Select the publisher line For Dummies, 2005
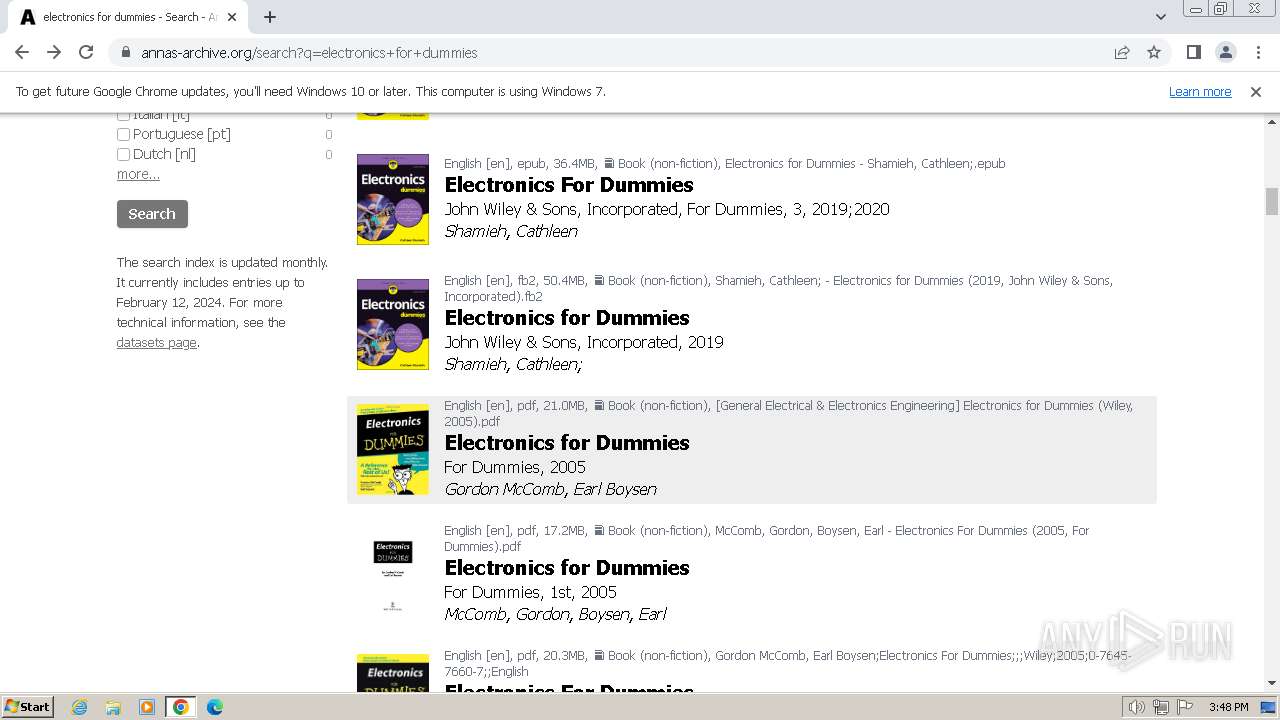The height and width of the screenshot is (720, 1280). [515, 467]
